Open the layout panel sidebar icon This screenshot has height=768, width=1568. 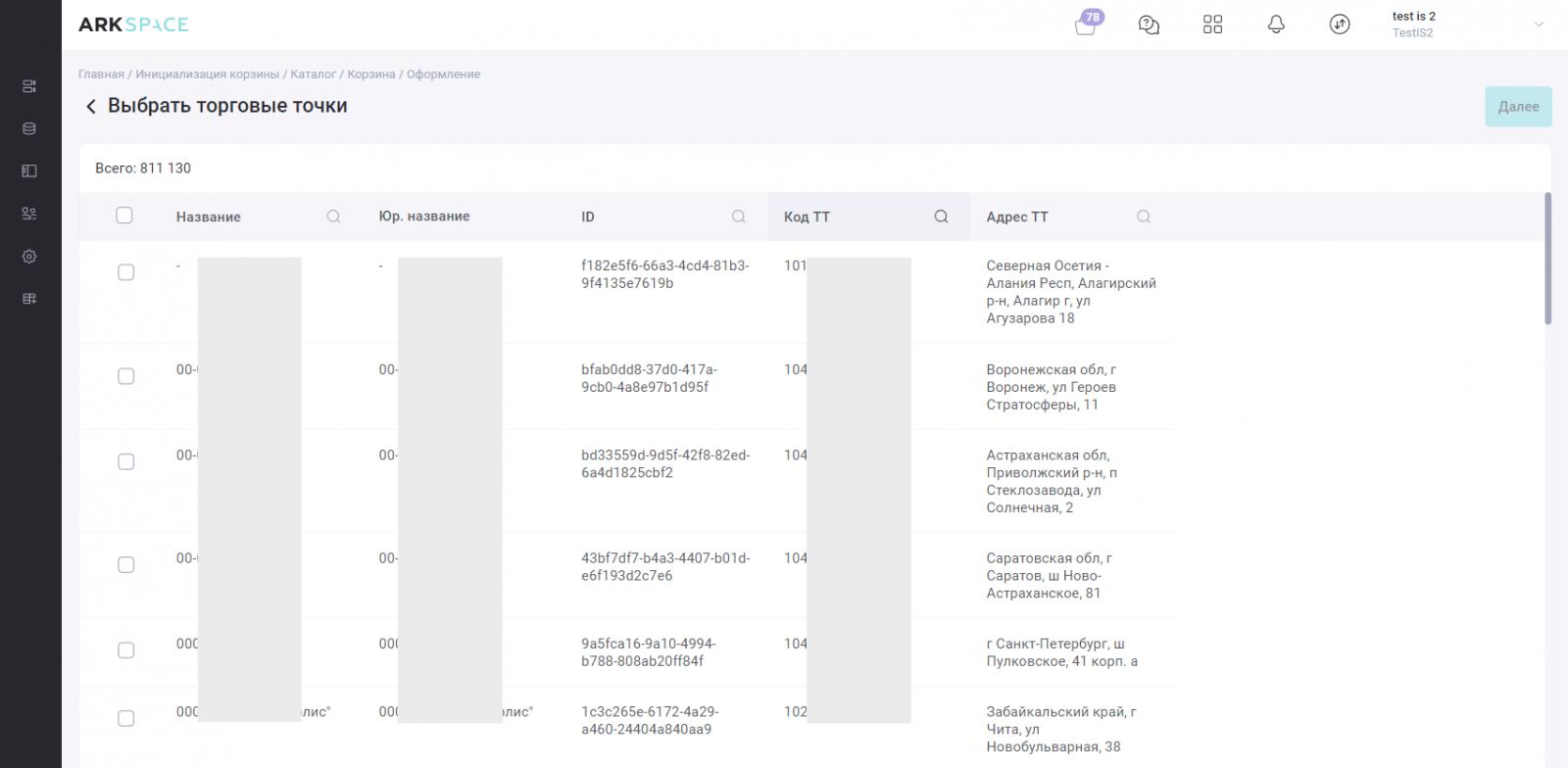(29, 170)
